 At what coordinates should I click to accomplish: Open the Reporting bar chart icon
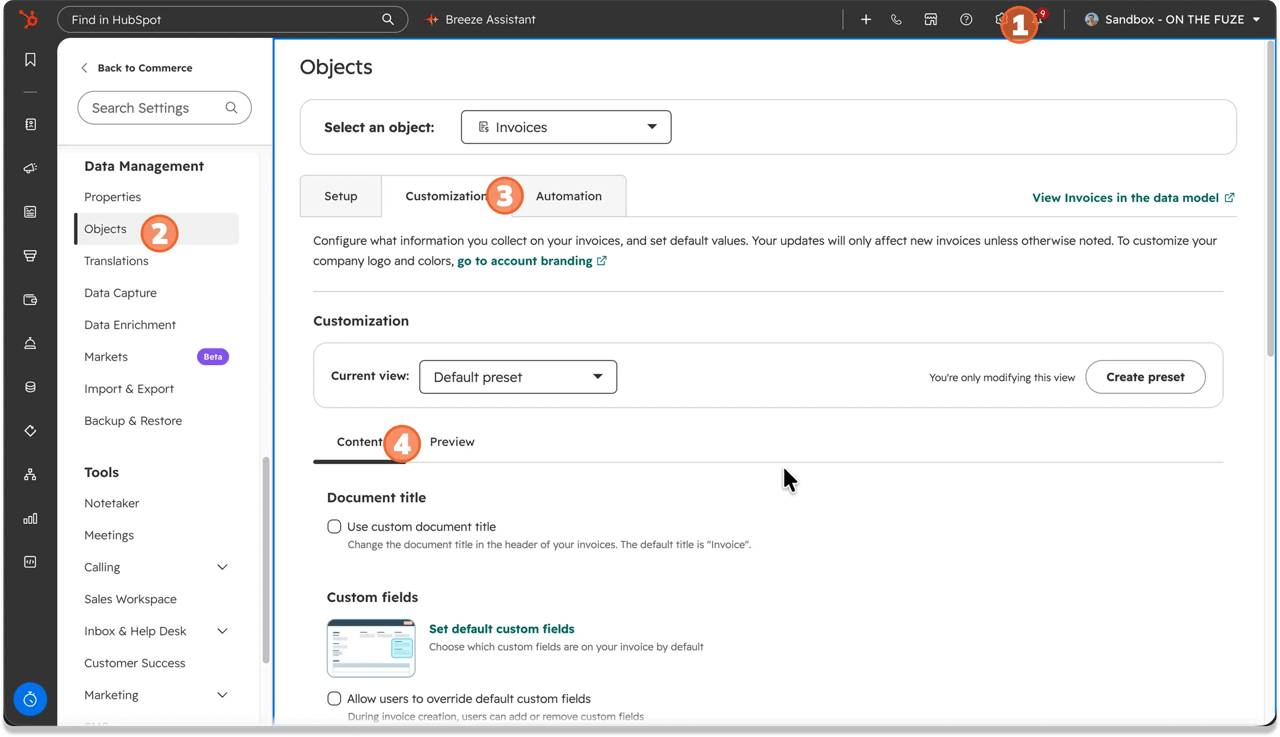tap(30, 519)
